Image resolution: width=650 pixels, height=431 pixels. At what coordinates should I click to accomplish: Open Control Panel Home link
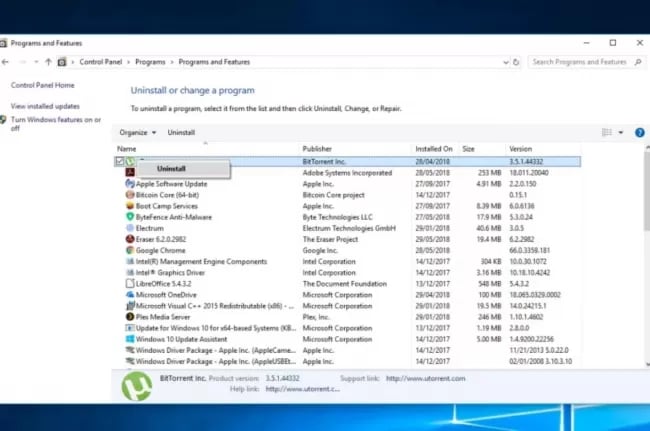43,85
